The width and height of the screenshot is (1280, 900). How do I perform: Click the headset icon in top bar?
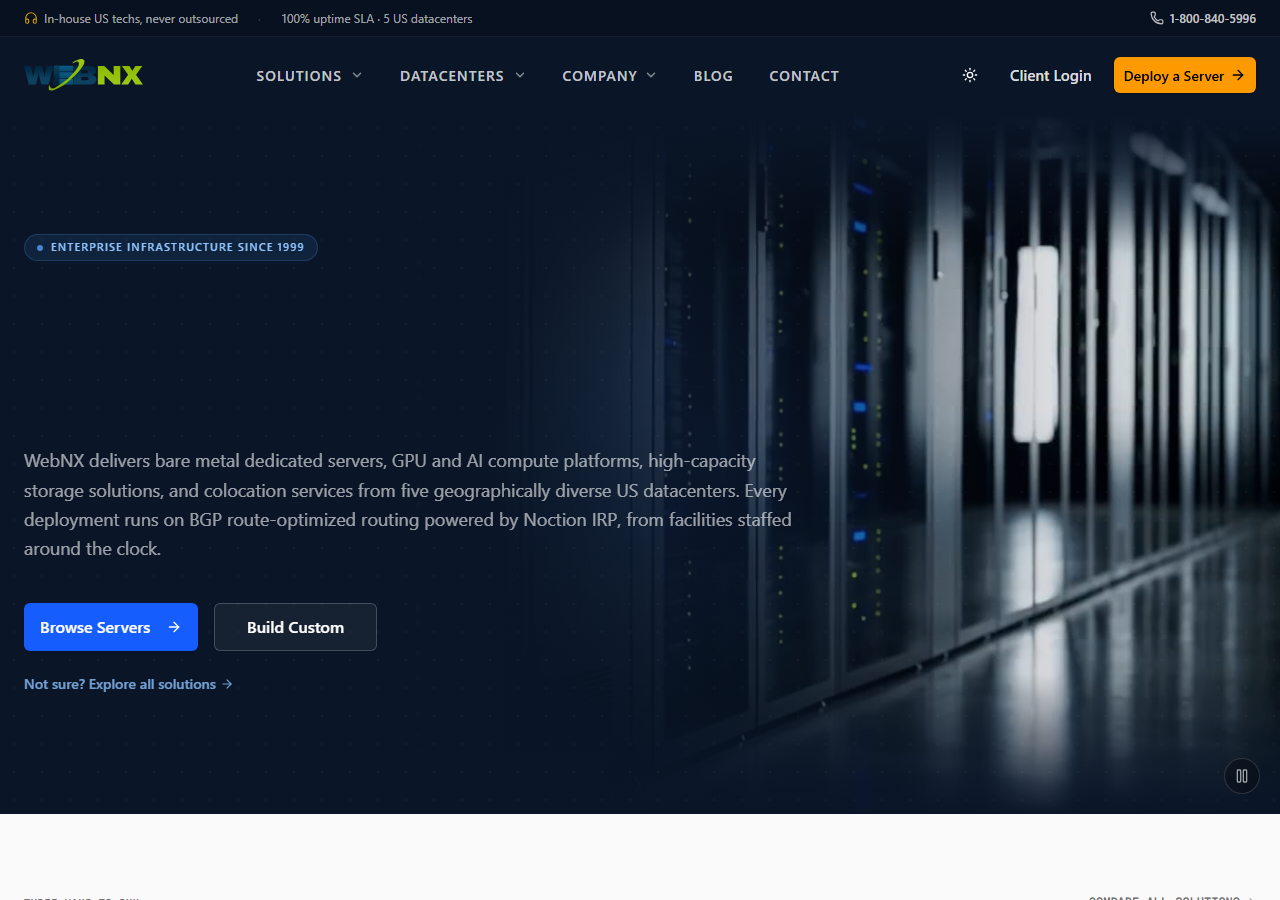click(x=31, y=19)
